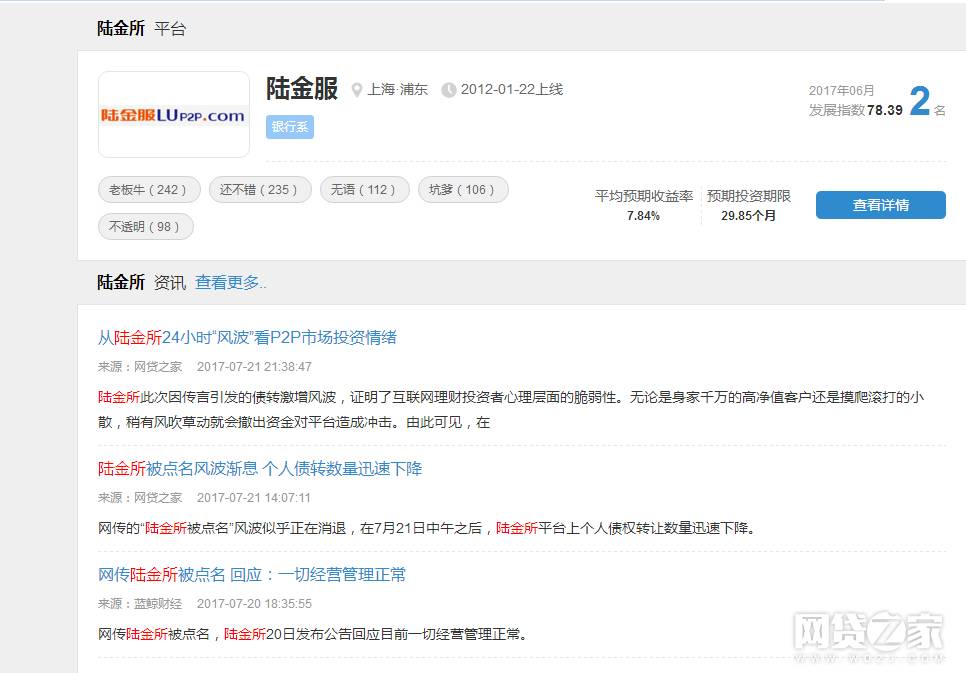Open article 陆金所被点名风波渐息 个人债转数量迅速下降
The width and height of the screenshot is (966, 673).
click(x=260, y=469)
